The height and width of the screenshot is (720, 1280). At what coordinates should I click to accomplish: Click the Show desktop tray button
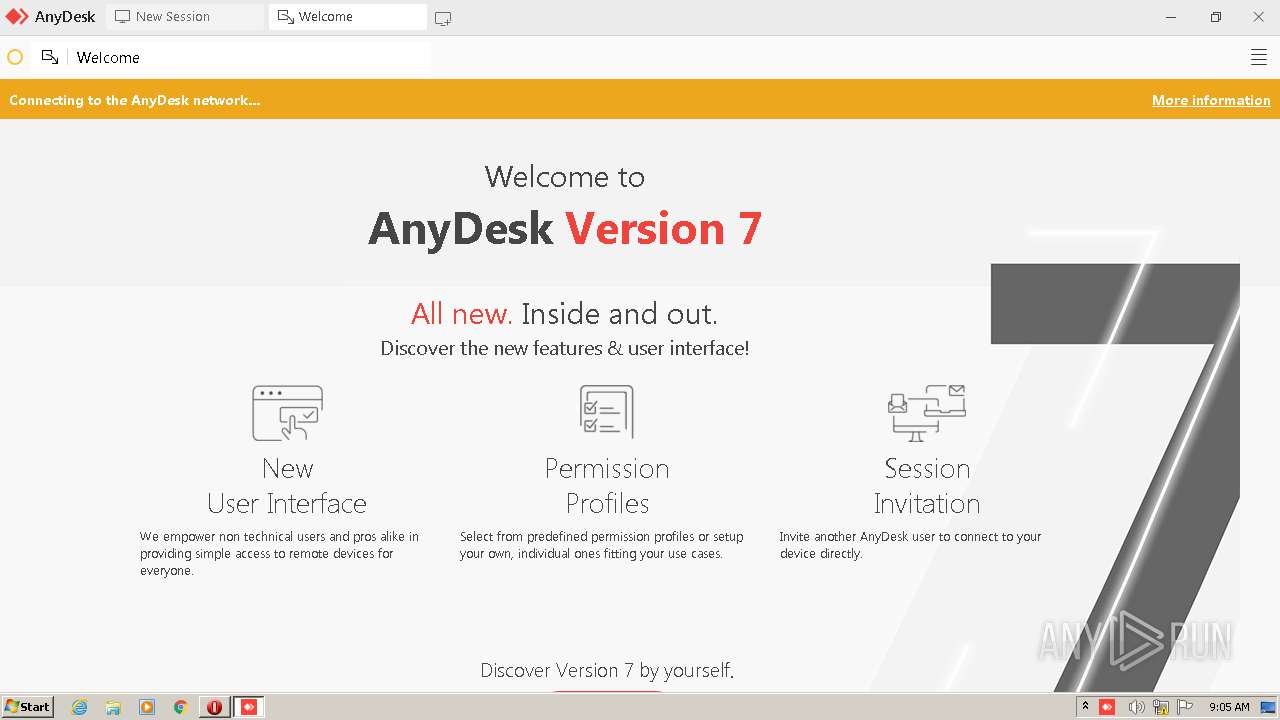pos(1268,707)
